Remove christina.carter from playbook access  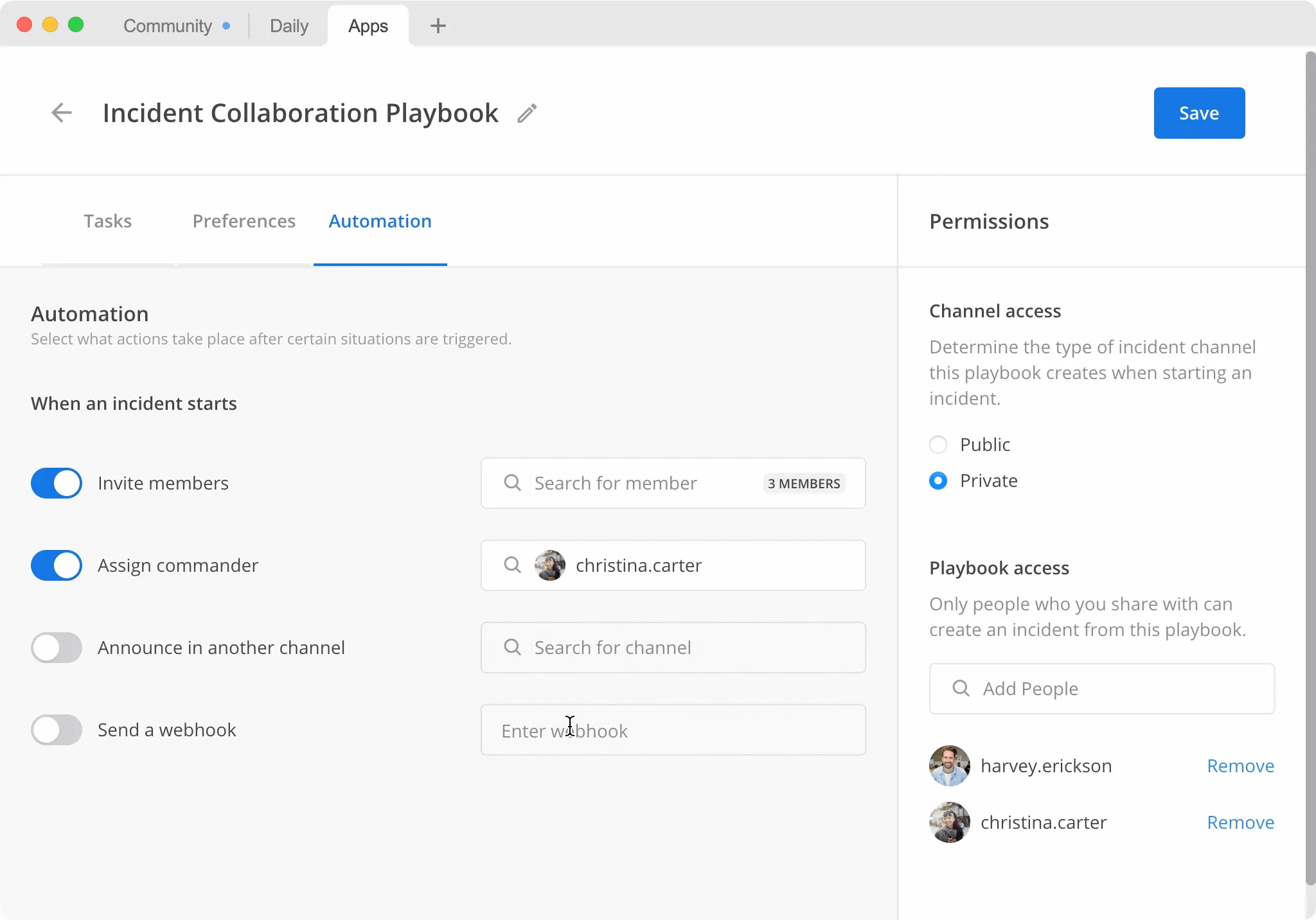tap(1240, 822)
